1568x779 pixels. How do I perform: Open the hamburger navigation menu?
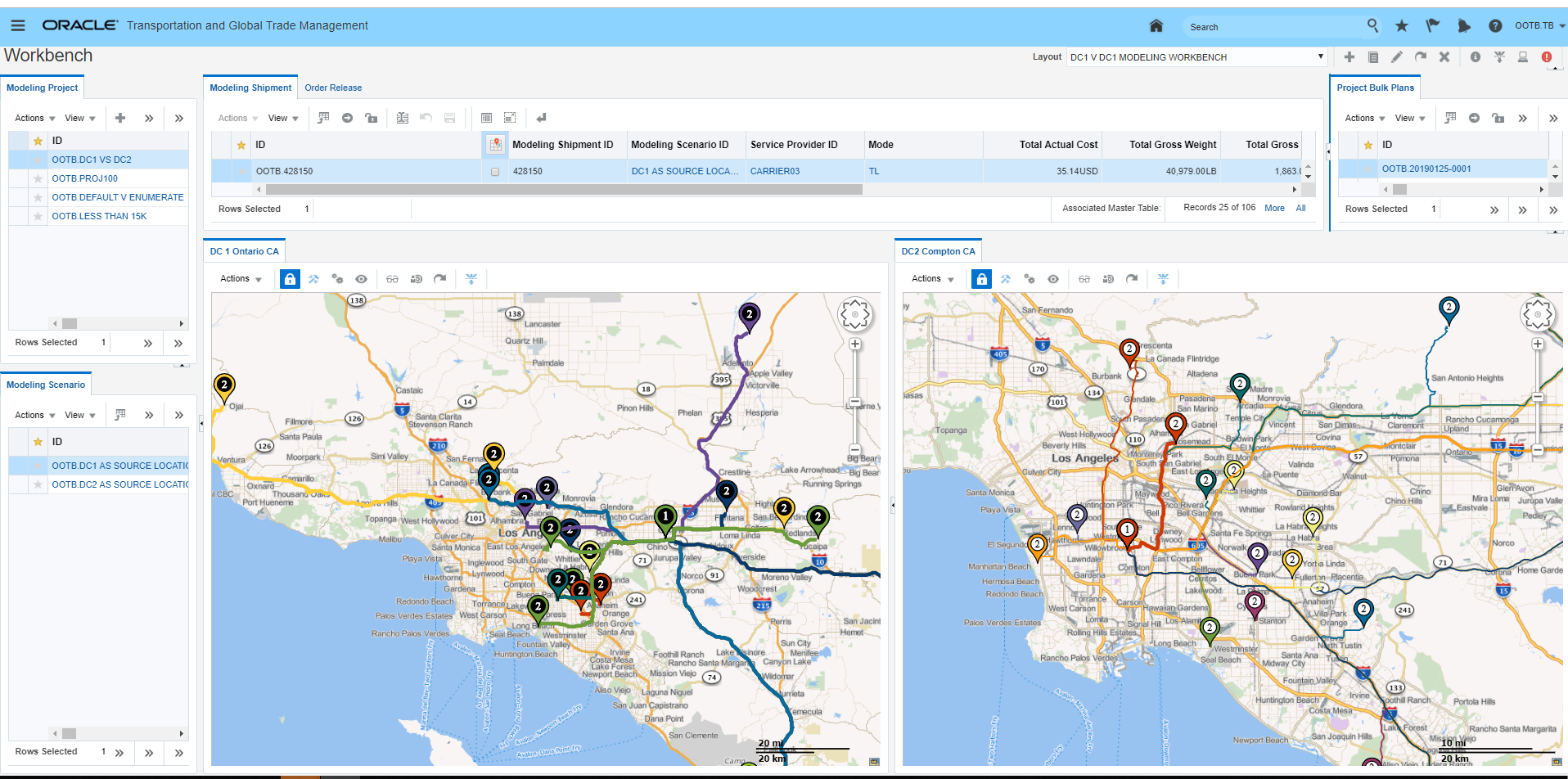18,25
